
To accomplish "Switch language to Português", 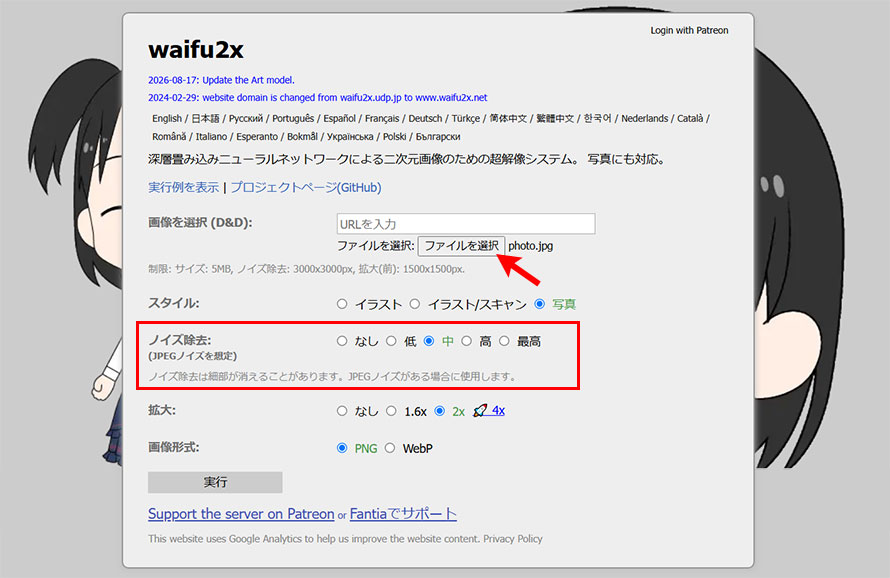I will [x=293, y=118].
